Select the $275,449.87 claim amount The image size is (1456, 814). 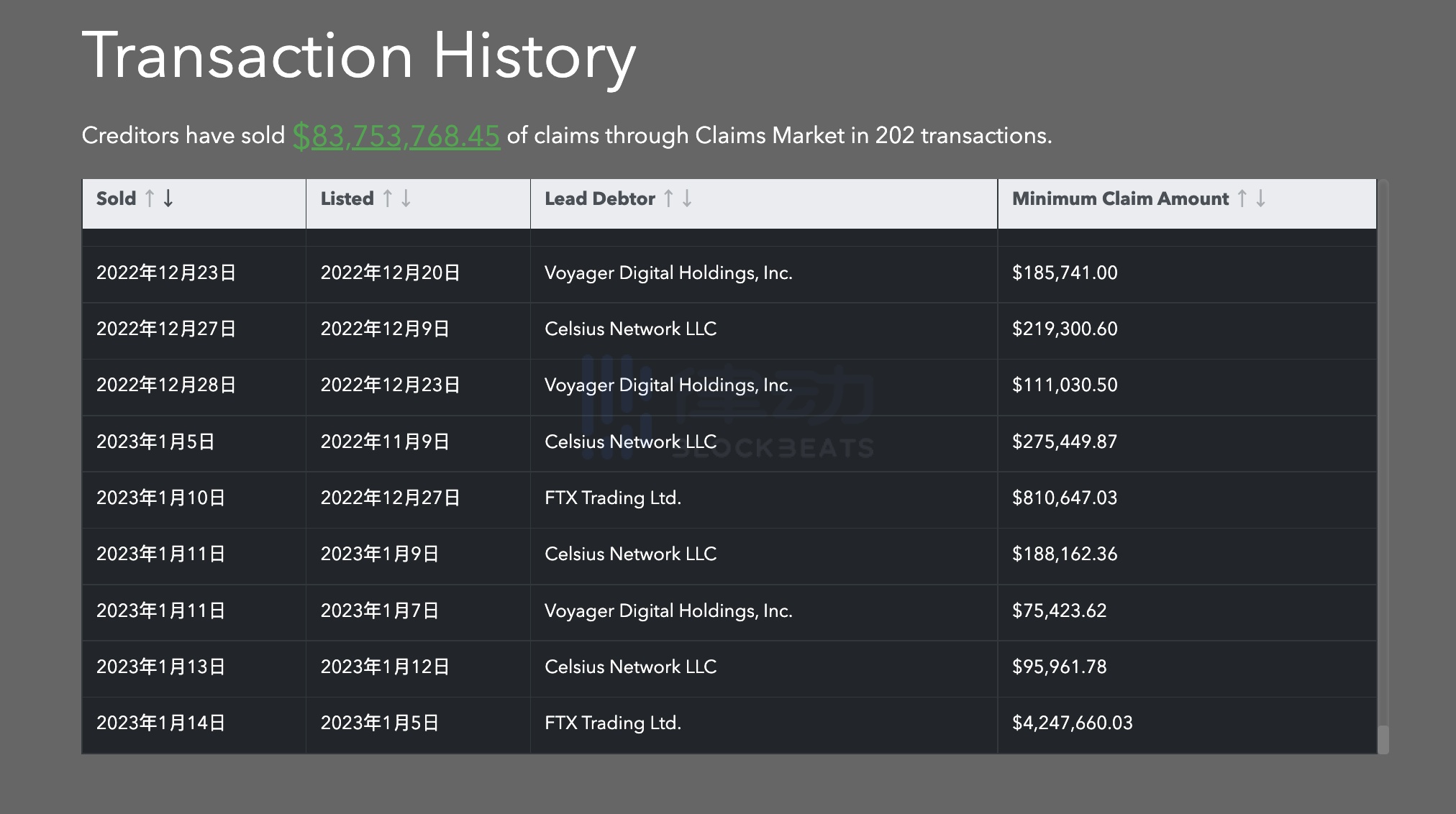click(1065, 442)
